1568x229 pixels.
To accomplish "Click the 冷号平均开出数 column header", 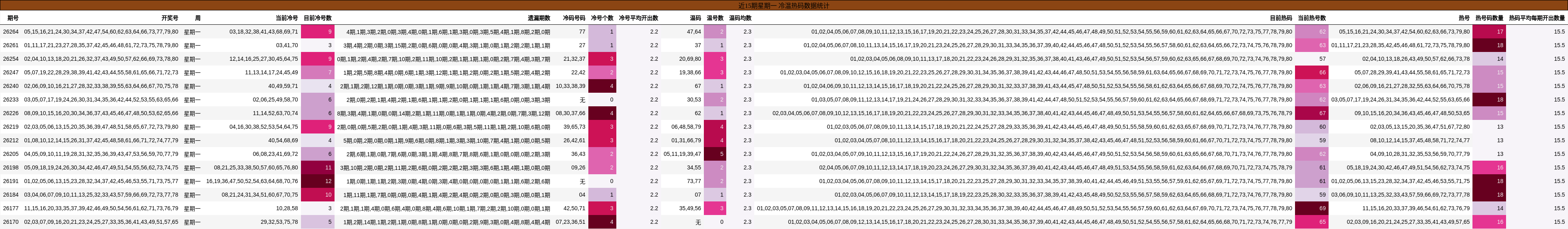I will [639, 18].
